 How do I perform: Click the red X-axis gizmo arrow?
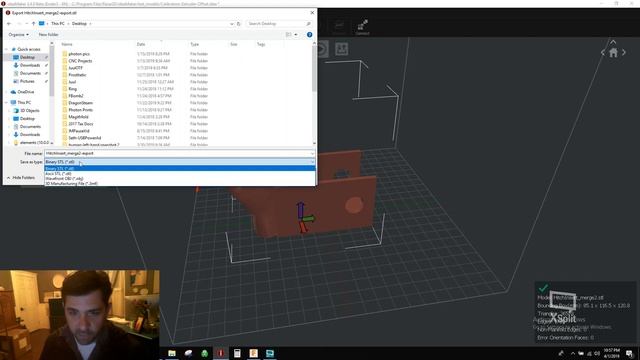pos(302,227)
